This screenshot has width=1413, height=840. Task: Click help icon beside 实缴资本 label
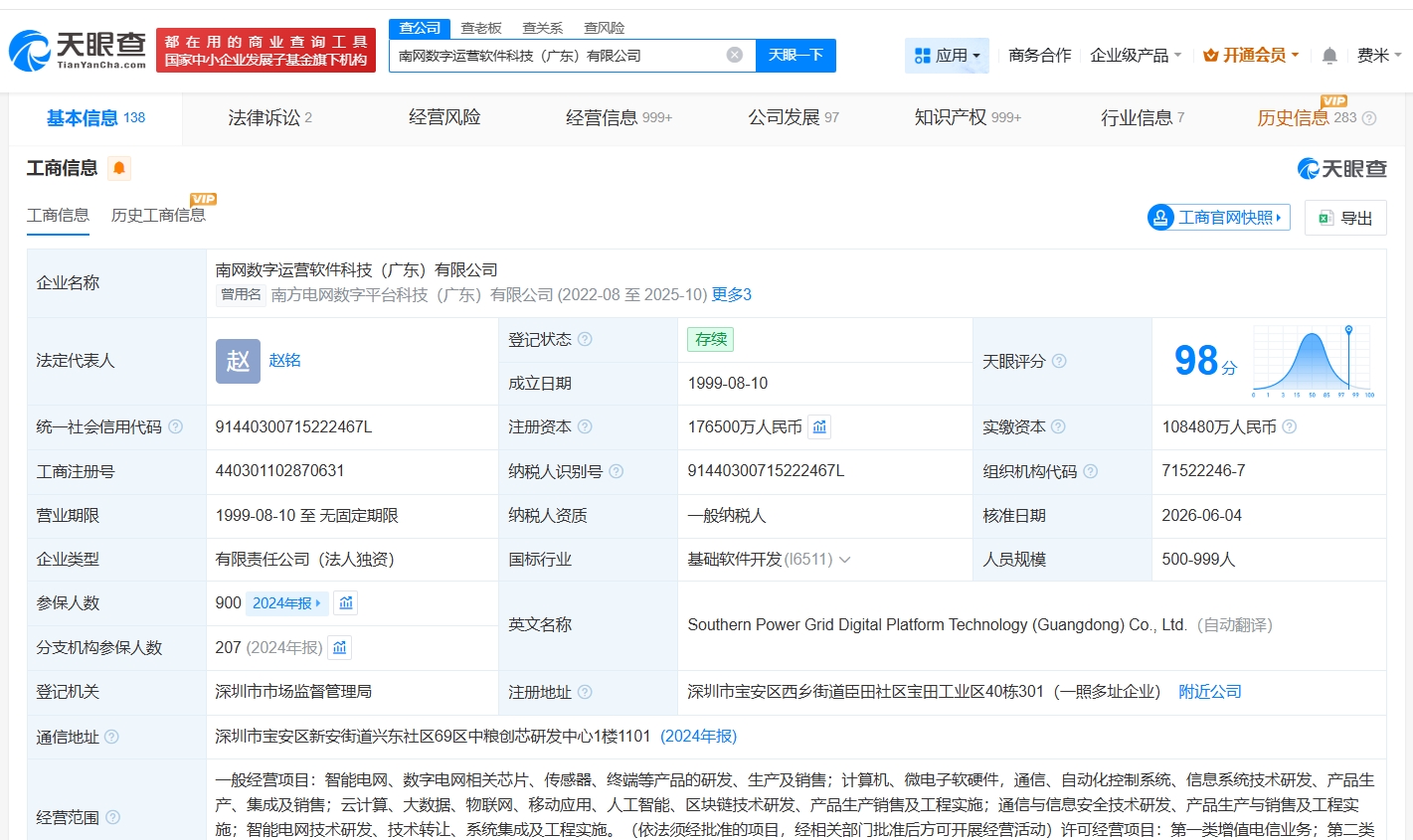coord(1058,426)
